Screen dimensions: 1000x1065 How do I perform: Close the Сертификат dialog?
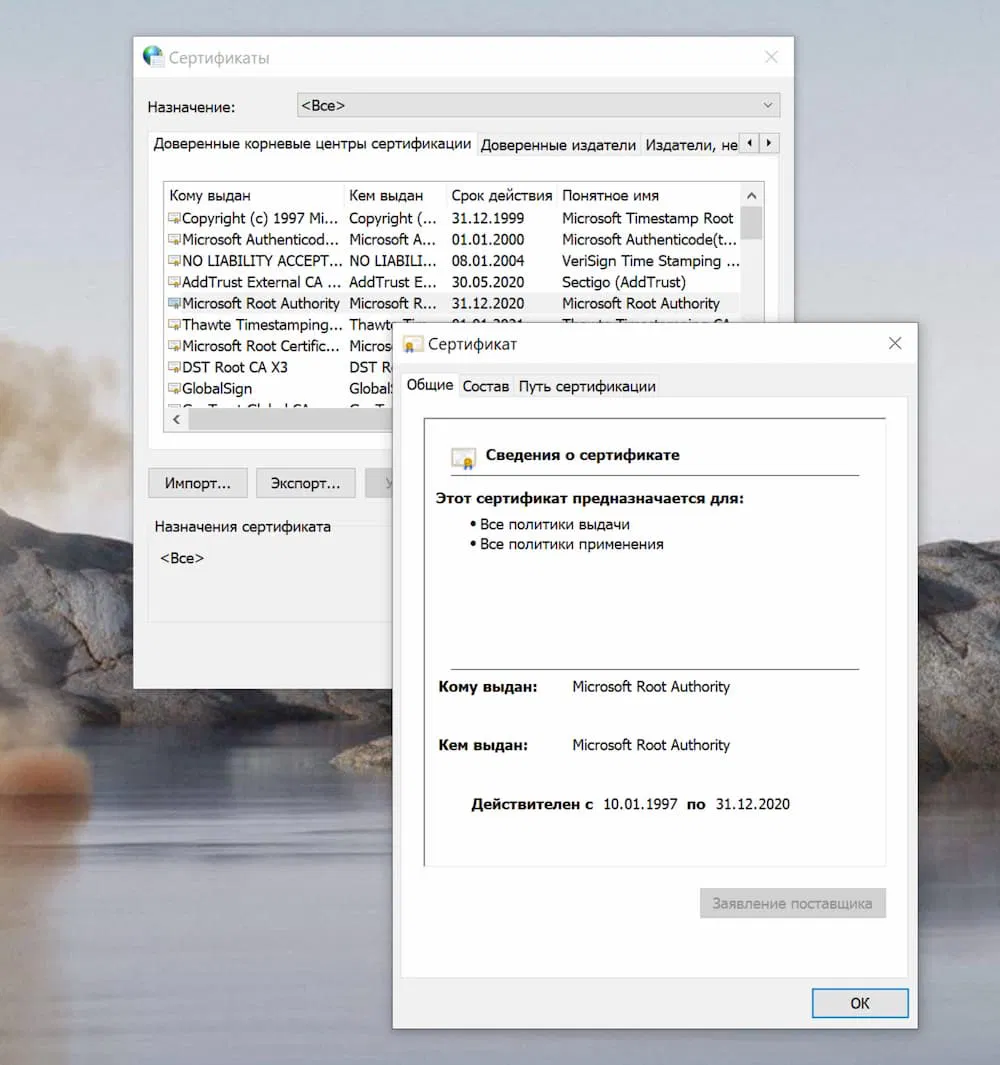(895, 344)
